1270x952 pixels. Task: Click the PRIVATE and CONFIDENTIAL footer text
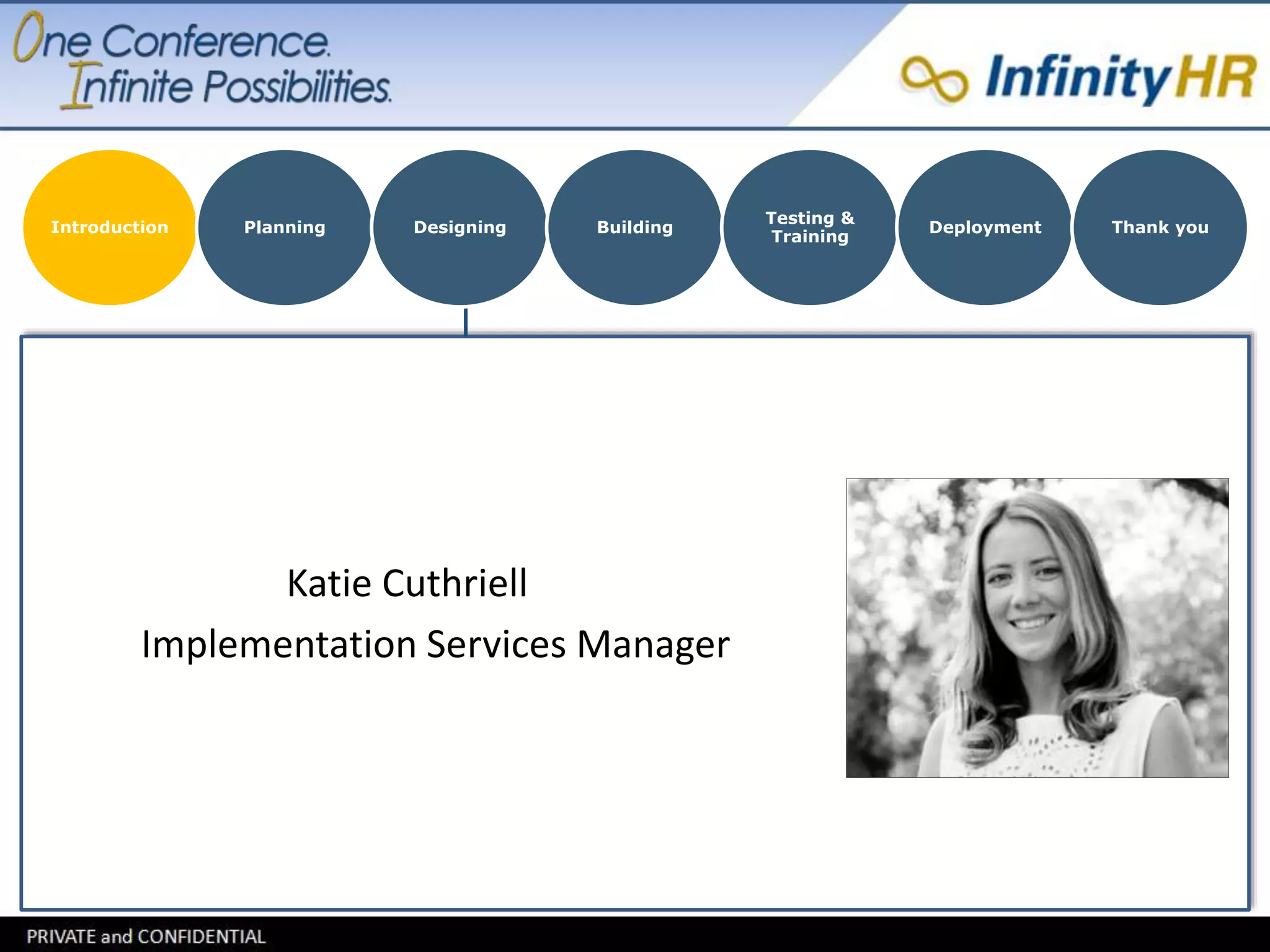click(146, 936)
